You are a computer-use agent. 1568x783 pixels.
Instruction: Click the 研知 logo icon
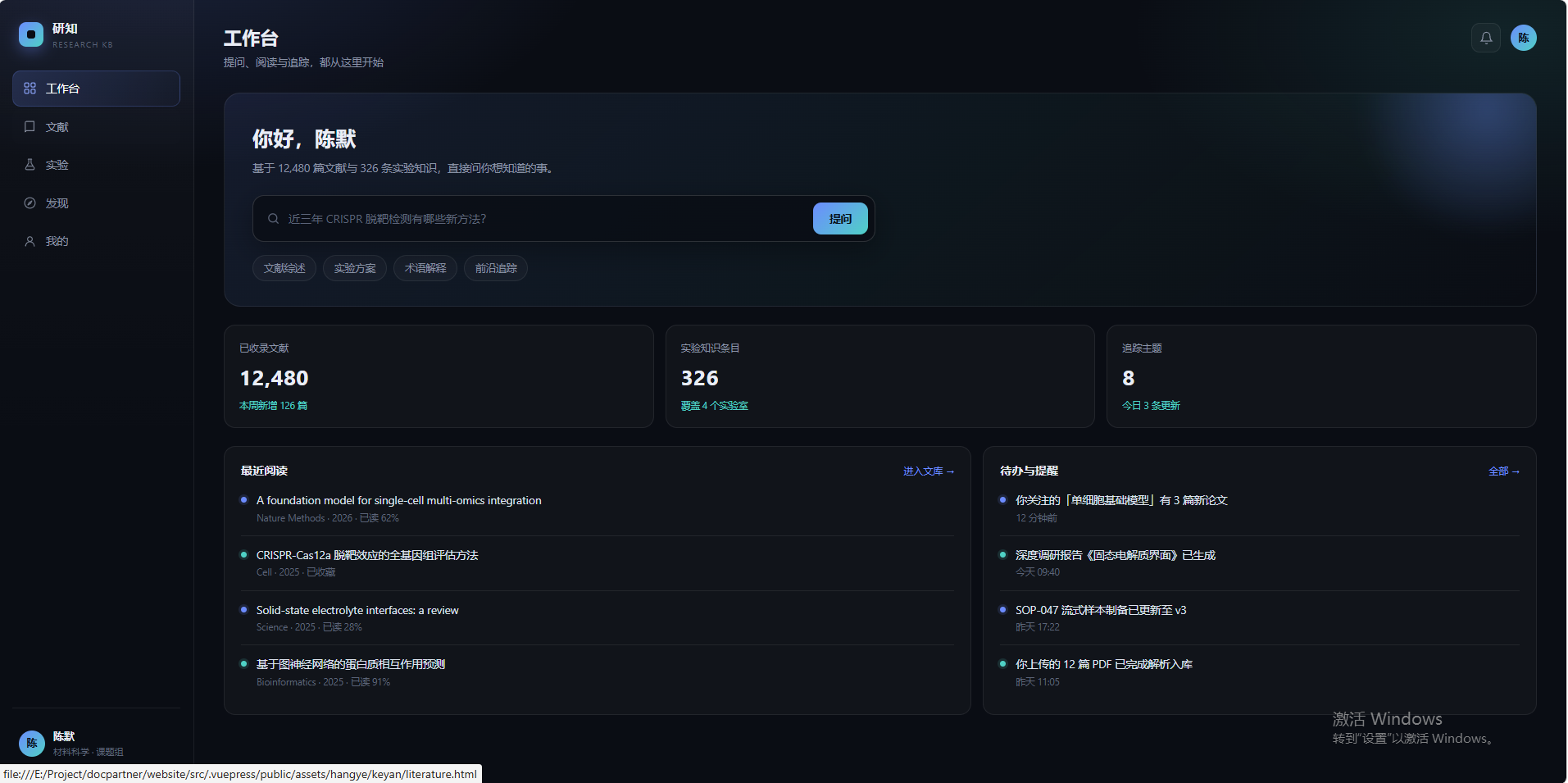pos(31,34)
